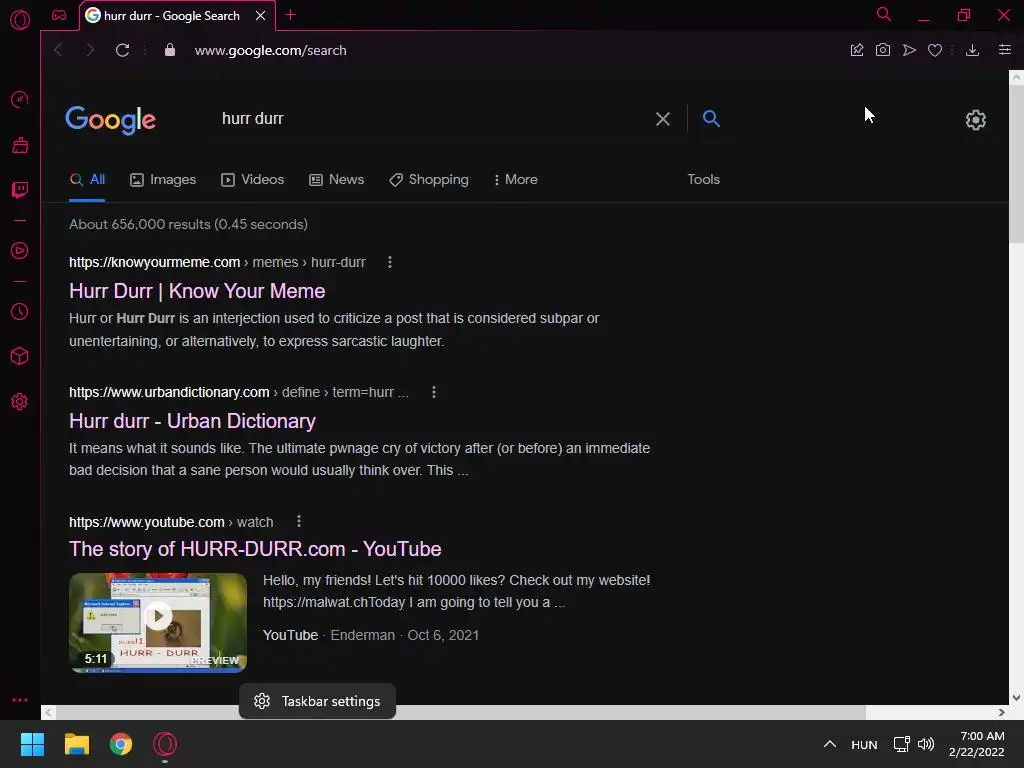Play the HURR-DURR video preview thumbnail
The height and width of the screenshot is (768, 1024).
[x=158, y=622]
